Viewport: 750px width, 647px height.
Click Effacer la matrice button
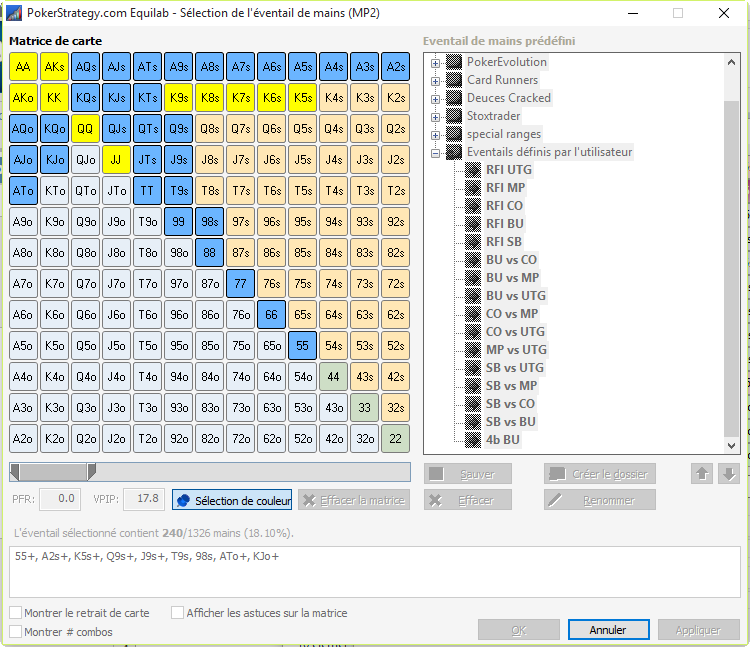354,500
